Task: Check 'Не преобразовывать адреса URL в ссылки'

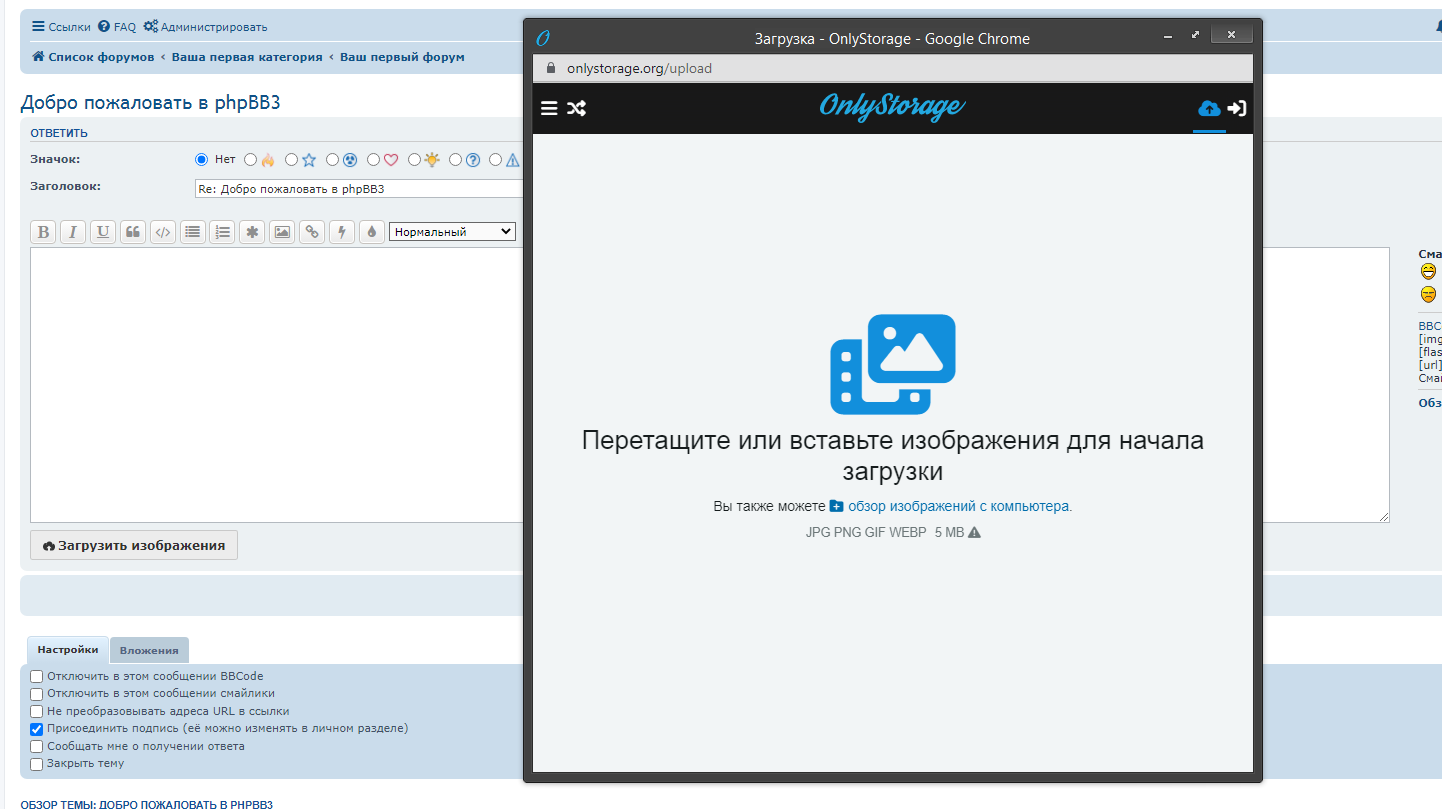Action: click(x=37, y=712)
